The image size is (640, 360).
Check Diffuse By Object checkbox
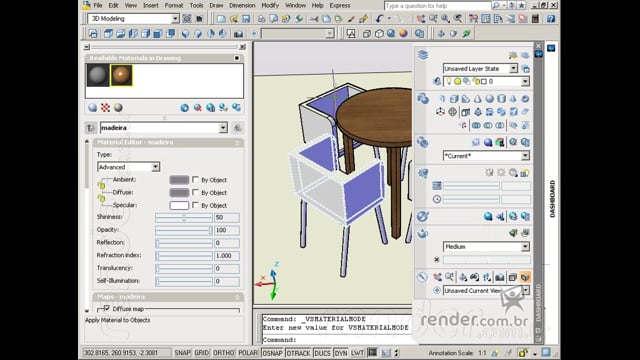tap(196, 192)
